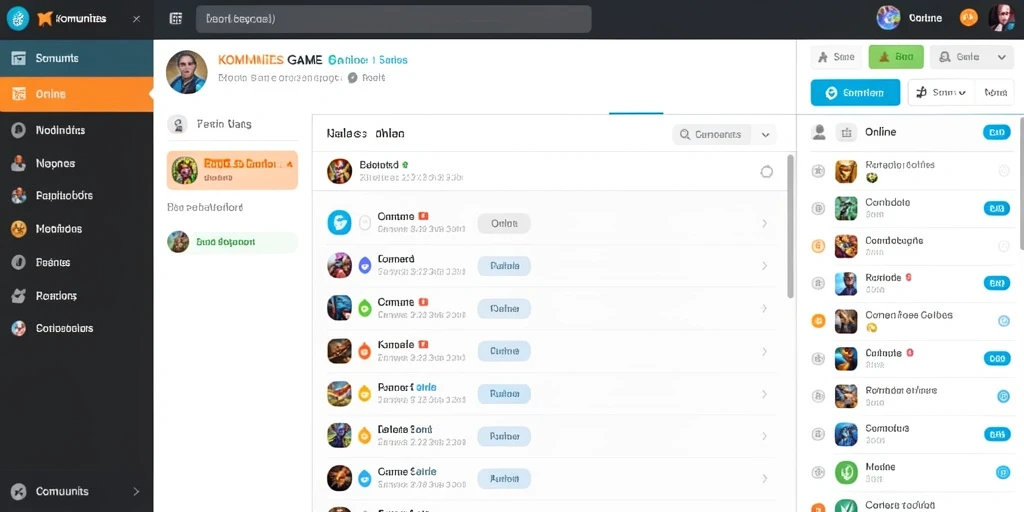Screen dimensions: 1024x512
Task: Click the teal app logo in top-left corner
Action: (18, 19)
